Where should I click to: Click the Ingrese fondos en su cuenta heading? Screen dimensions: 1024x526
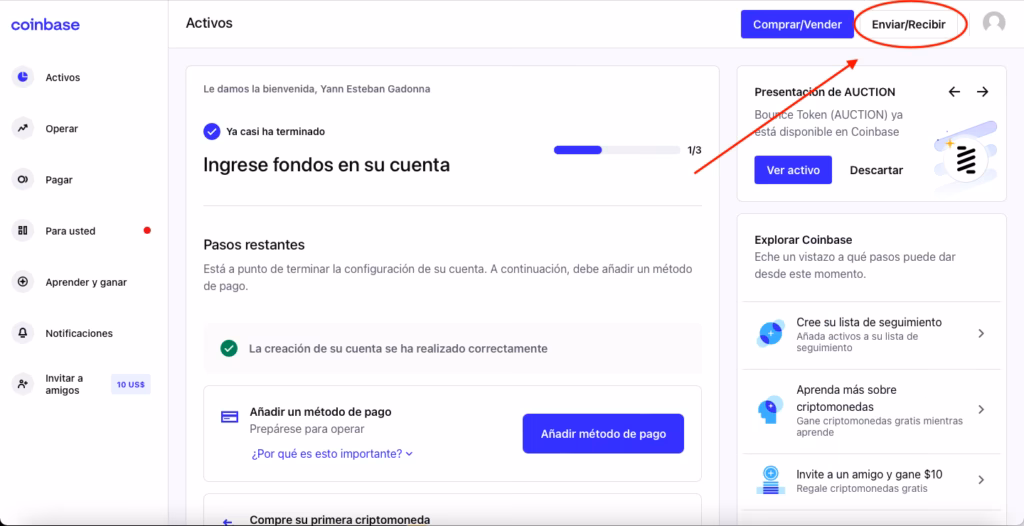pyautogui.click(x=327, y=165)
